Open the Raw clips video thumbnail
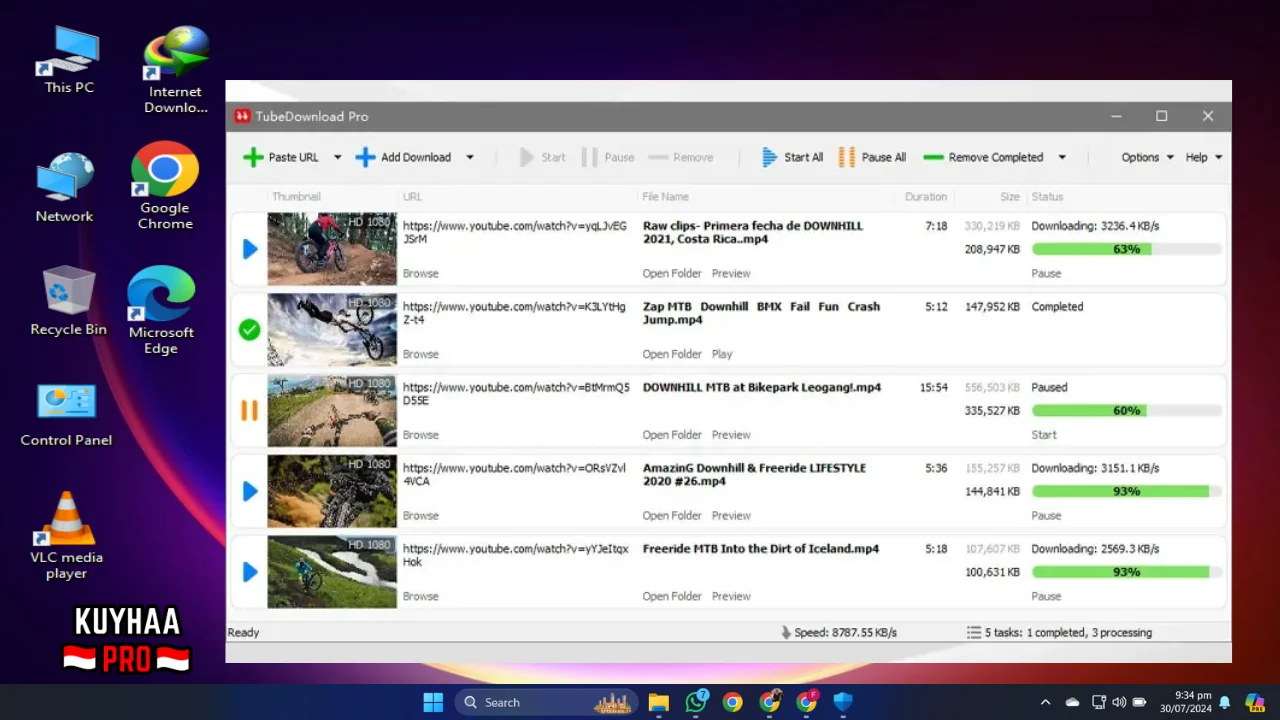1280x720 pixels. coord(332,249)
